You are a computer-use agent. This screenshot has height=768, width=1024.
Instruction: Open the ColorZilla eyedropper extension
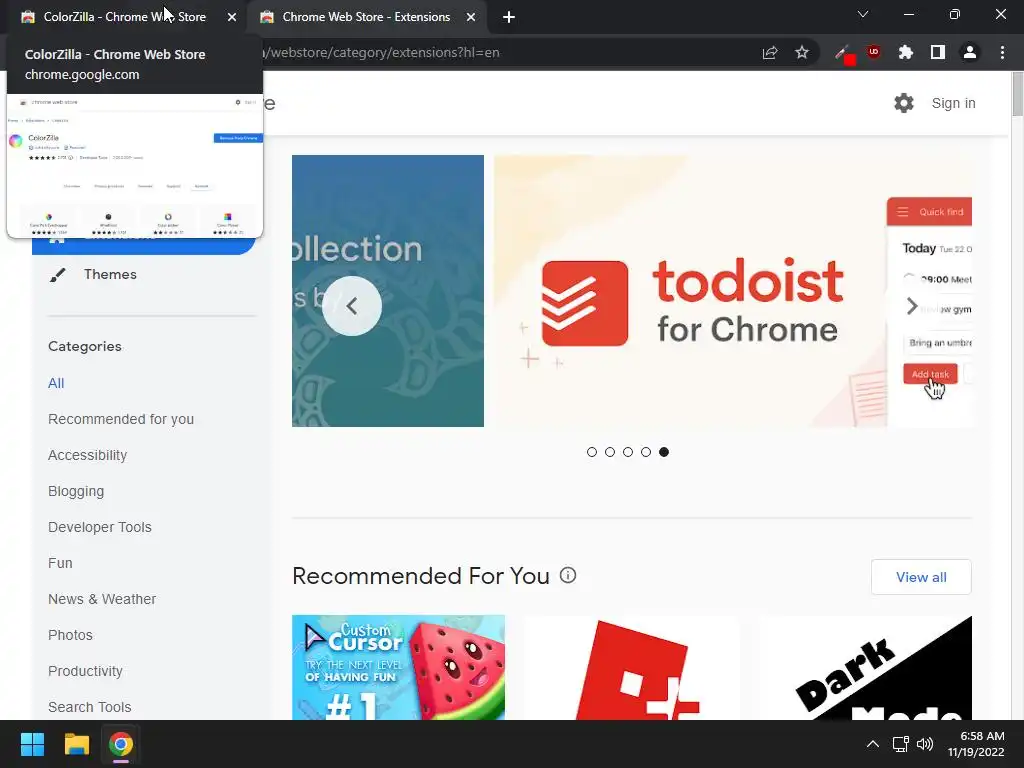tap(844, 54)
